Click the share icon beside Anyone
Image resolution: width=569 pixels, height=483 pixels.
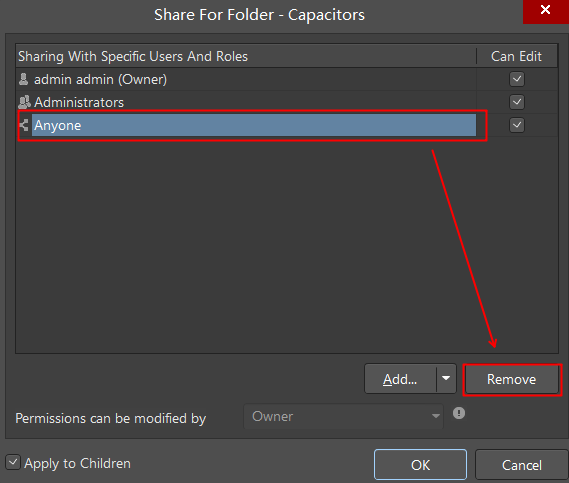(24, 125)
